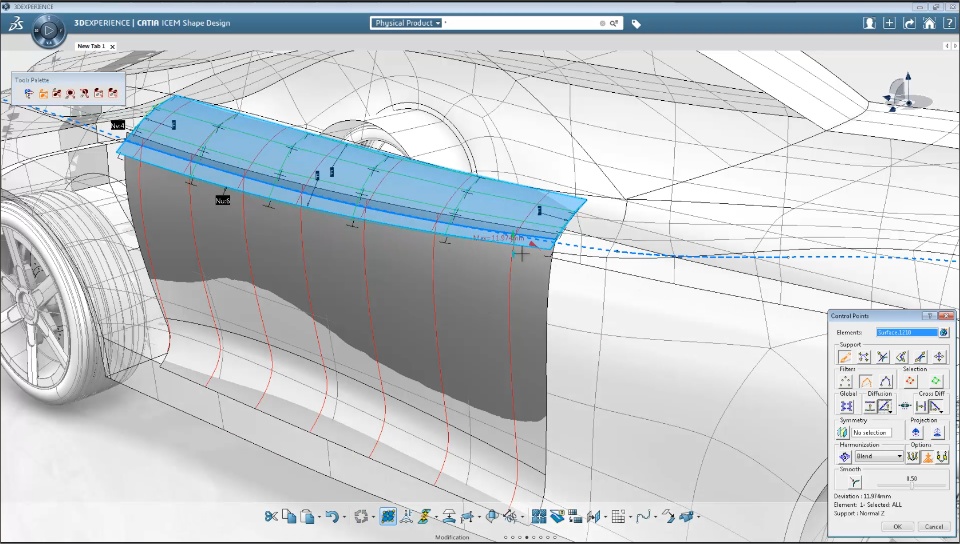Image resolution: width=960 pixels, height=544 pixels.
Task: Switch to New Tab 1
Action: [91, 46]
